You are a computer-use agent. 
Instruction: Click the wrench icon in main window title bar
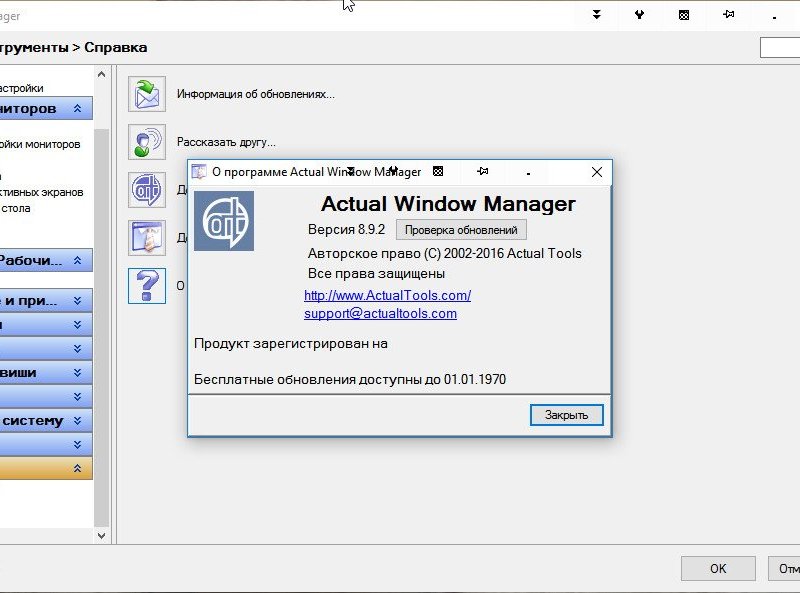pyautogui.click(x=639, y=15)
